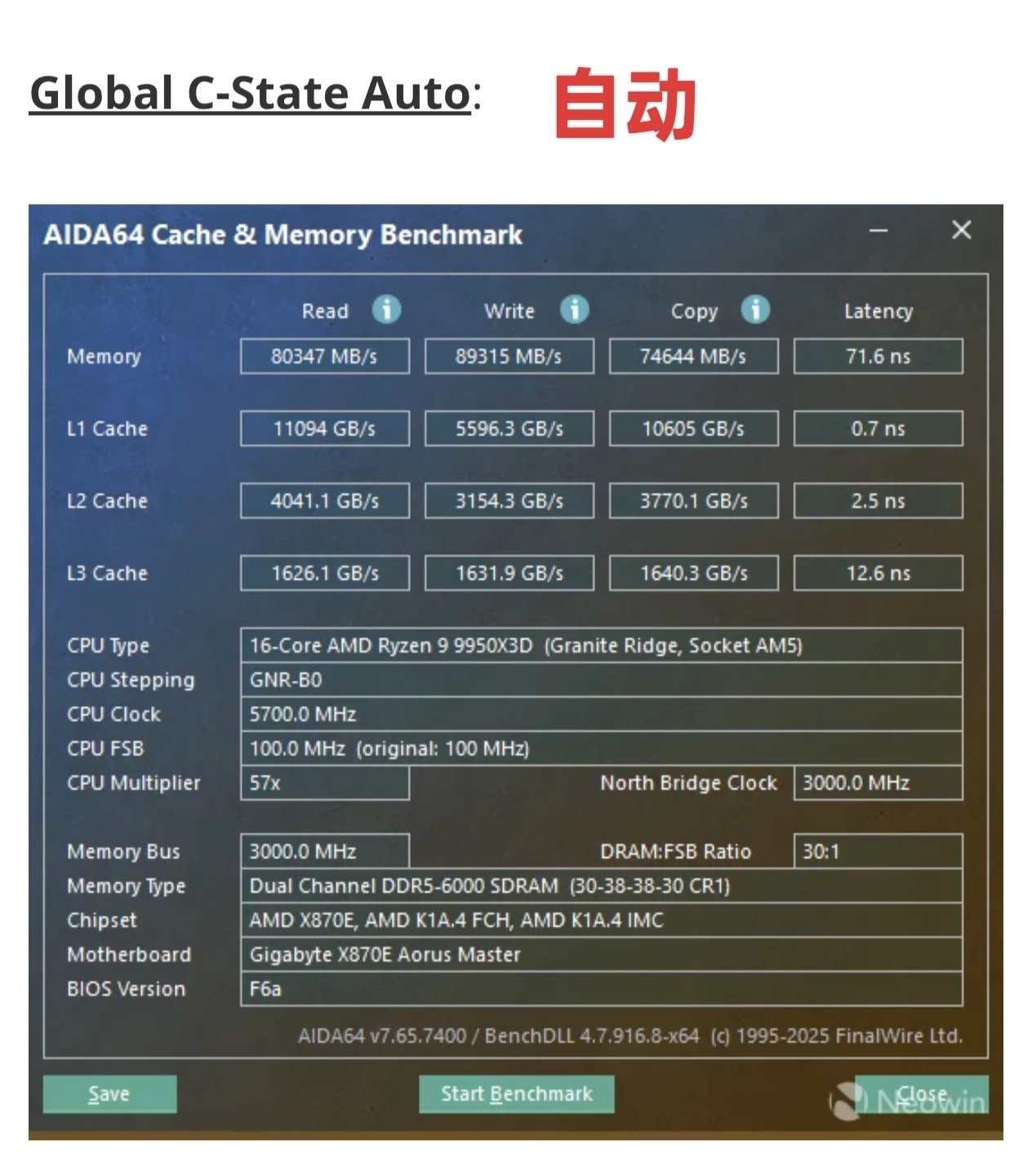Click the Memory Write value 89315 MB/s
Screen dimensions: 1032x1176
pos(509,357)
